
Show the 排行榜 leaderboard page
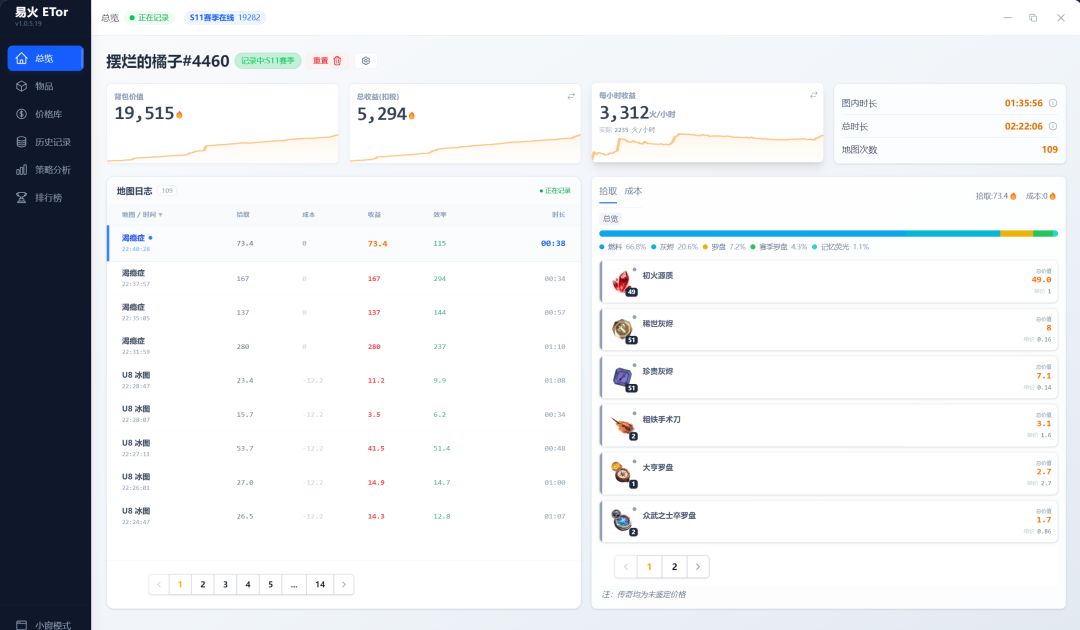tap(45, 198)
